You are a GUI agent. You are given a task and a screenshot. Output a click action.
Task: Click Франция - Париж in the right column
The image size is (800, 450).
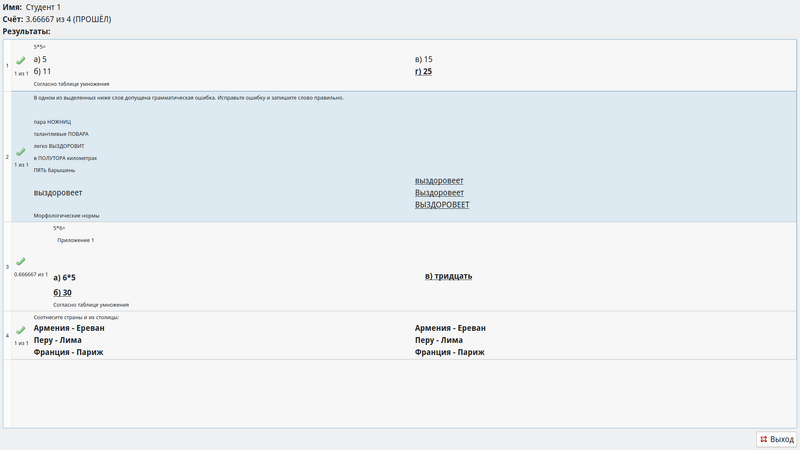(x=449, y=352)
